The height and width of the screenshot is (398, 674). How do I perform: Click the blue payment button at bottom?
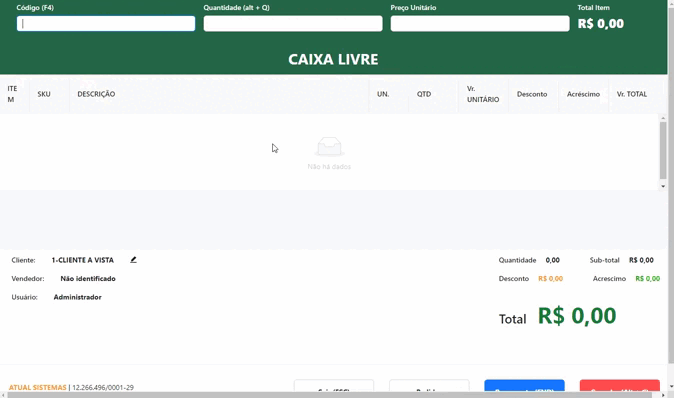524,386
